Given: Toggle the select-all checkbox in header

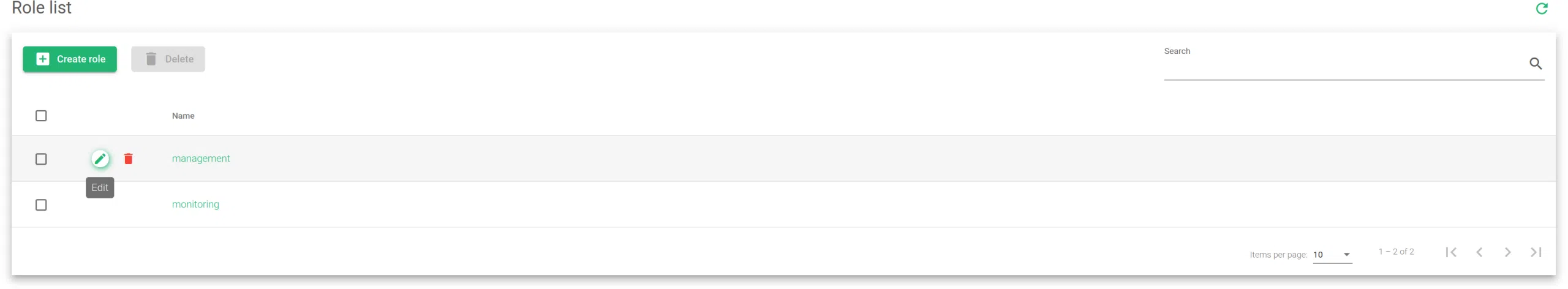Looking at the screenshot, I should coord(41,116).
